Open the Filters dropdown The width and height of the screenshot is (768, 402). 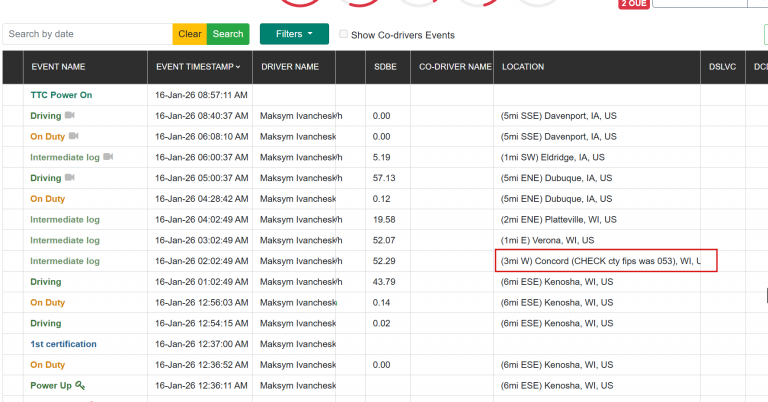(294, 34)
